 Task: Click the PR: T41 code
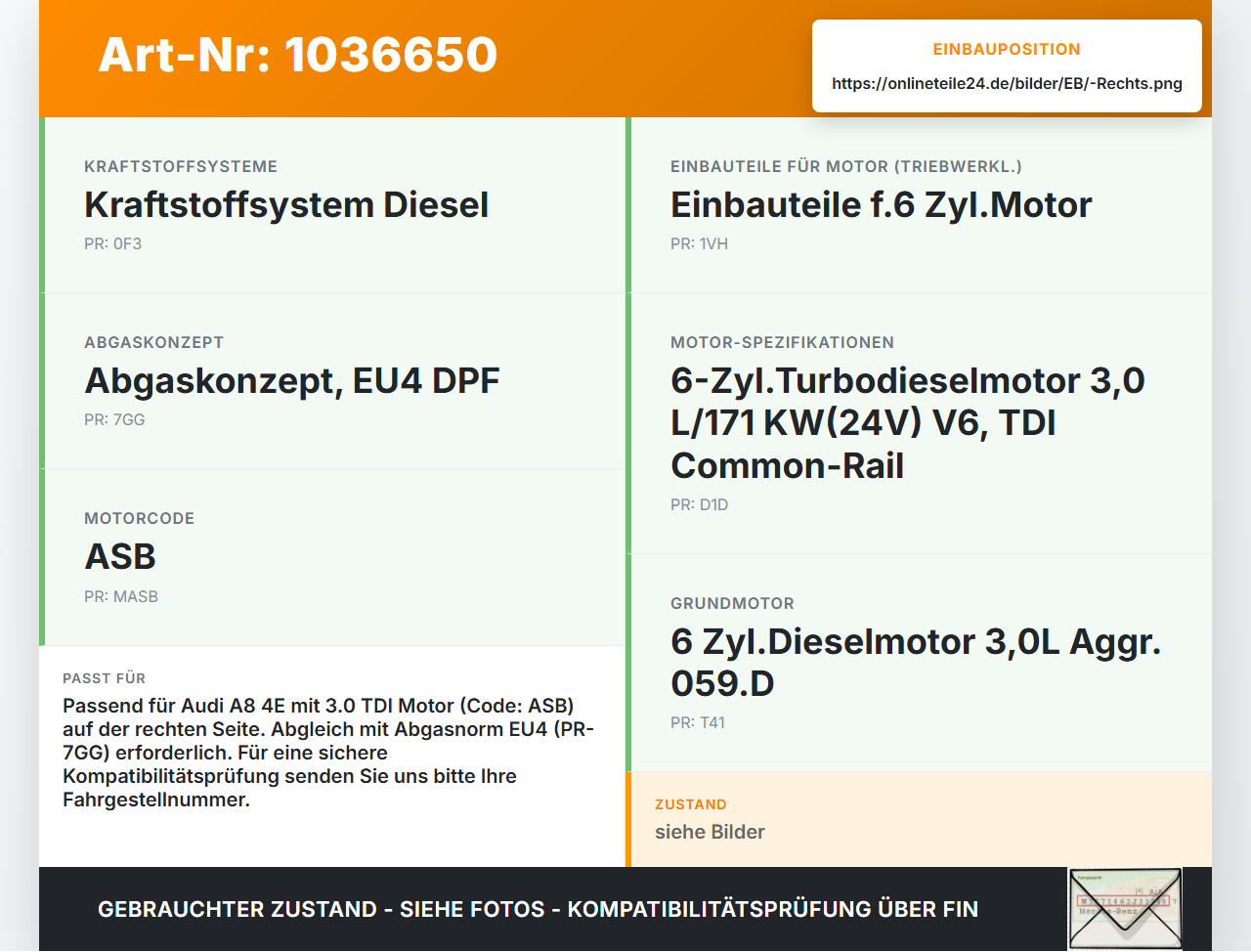click(698, 723)
